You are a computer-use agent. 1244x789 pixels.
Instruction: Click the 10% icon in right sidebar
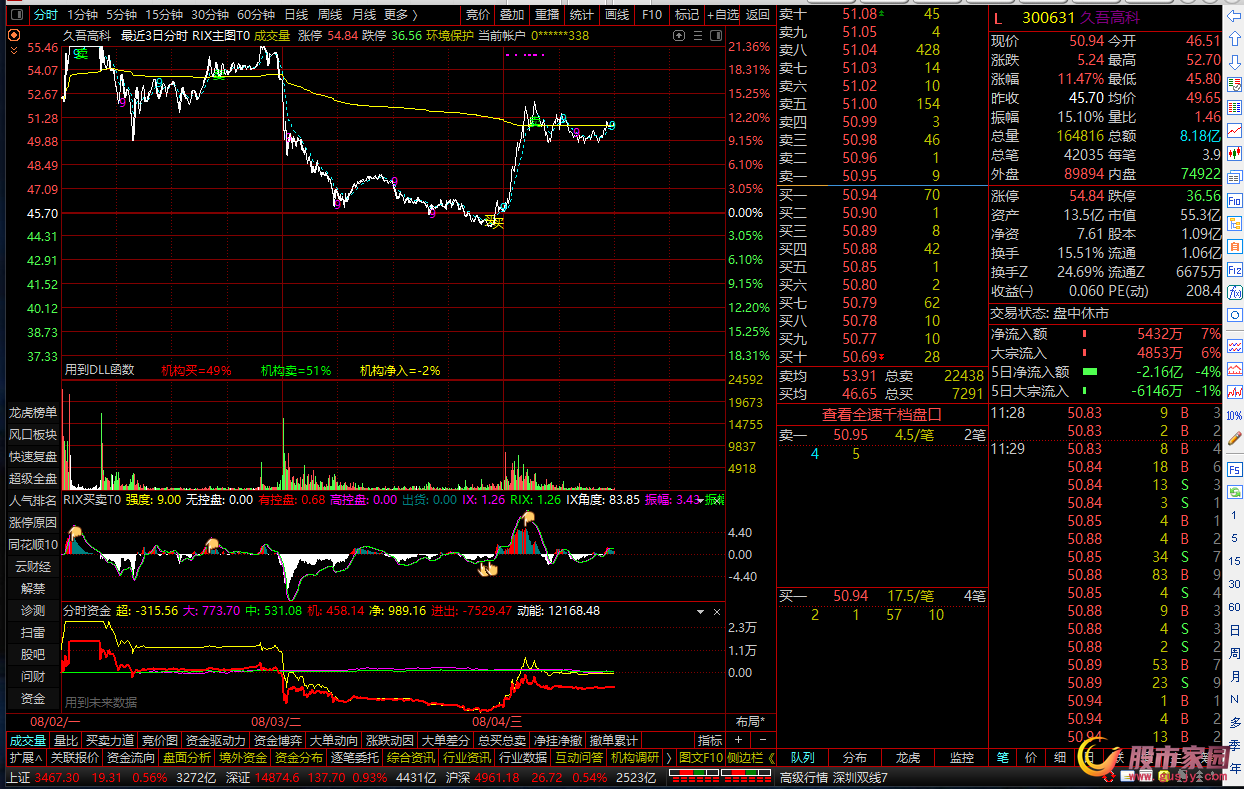point(1234,414)
